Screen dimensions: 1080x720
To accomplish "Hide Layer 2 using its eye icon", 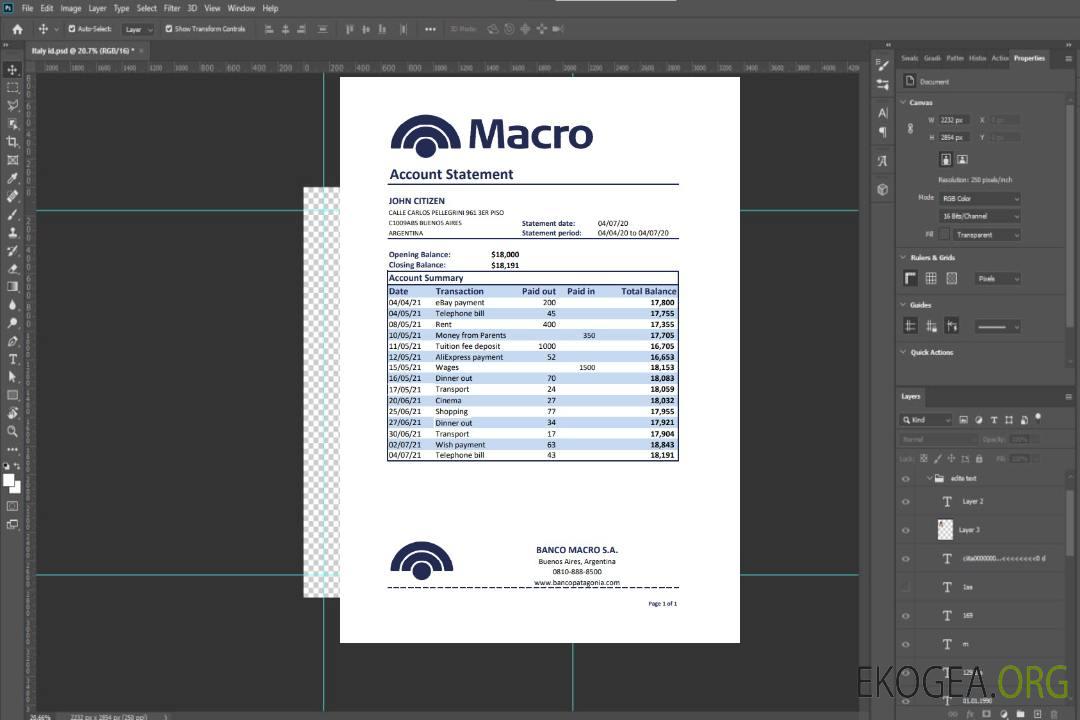I will [906, 502].
